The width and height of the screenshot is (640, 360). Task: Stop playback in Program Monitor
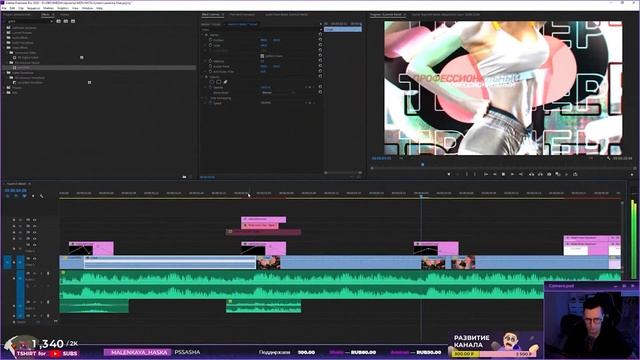click(503, 174)
